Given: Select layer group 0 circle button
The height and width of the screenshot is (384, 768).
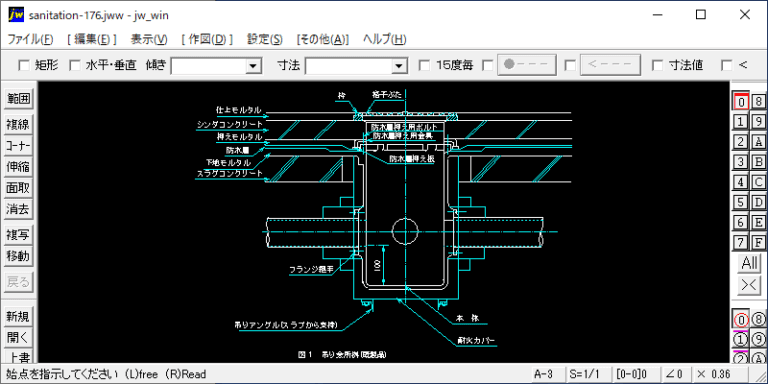Looking at the screenshot, I should point(741,320).
